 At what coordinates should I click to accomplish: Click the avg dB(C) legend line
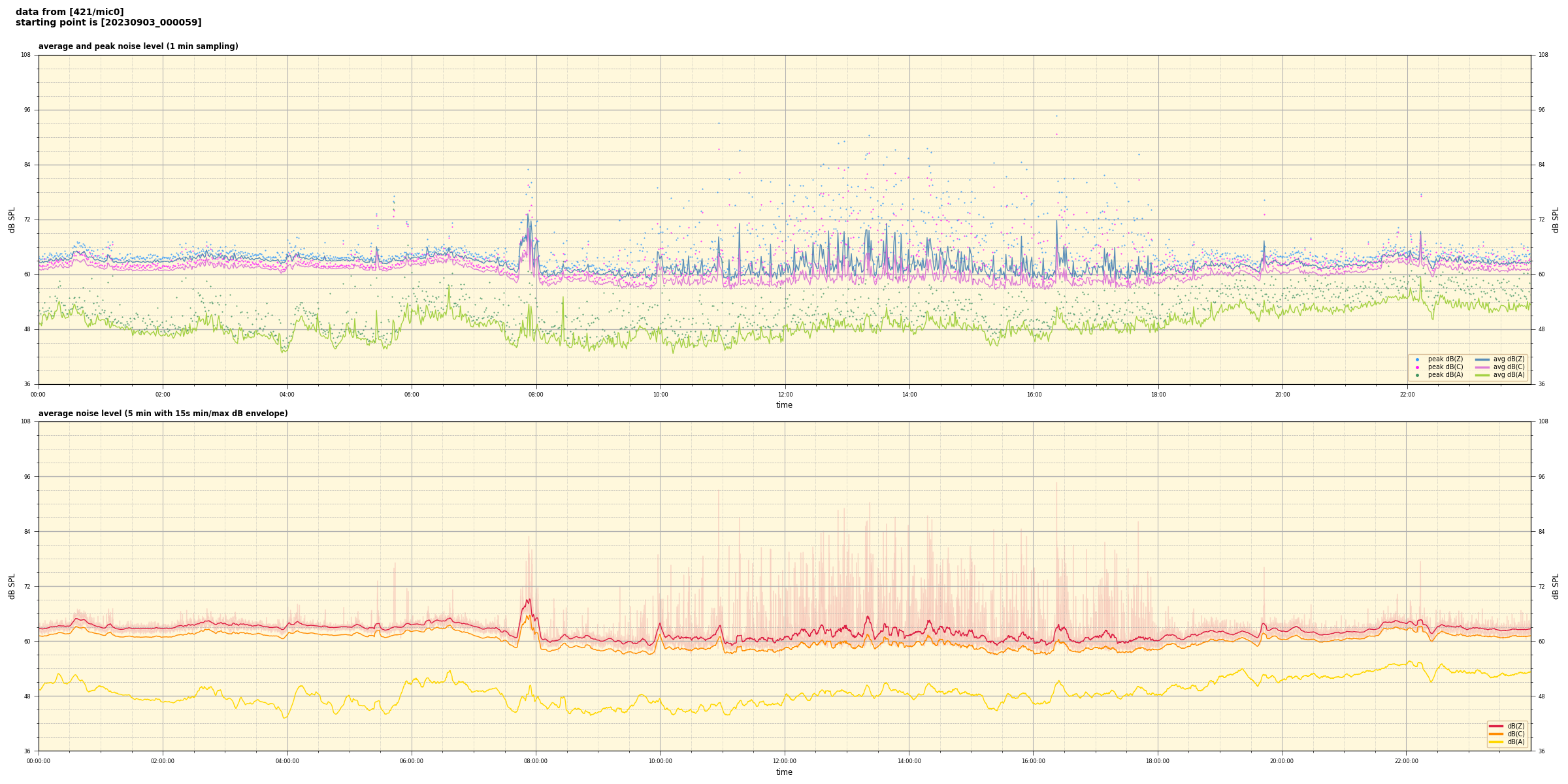pyautogui.click(x=1482, y=367)
